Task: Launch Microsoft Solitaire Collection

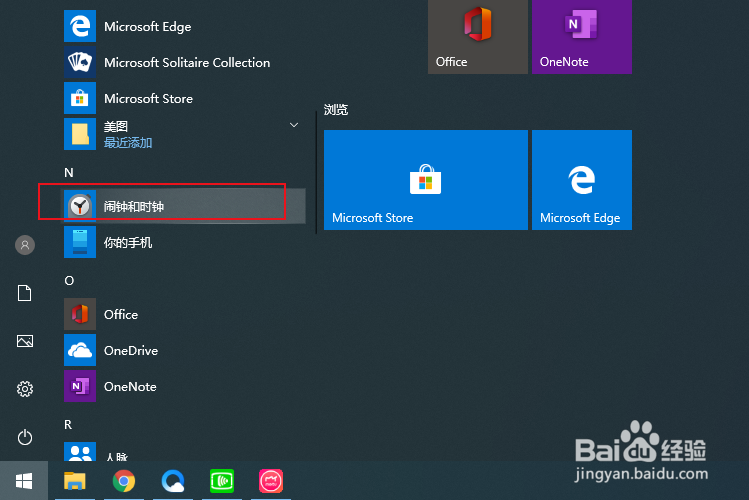Action: click(184, 63)
